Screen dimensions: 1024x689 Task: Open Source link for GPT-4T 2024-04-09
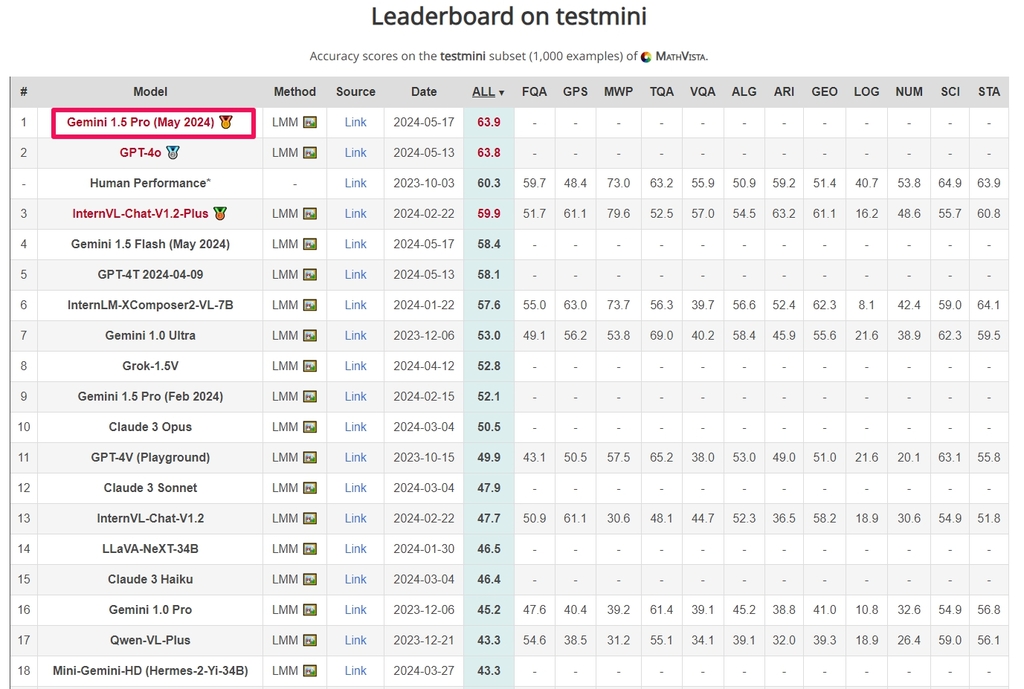(x=355, y=274)
